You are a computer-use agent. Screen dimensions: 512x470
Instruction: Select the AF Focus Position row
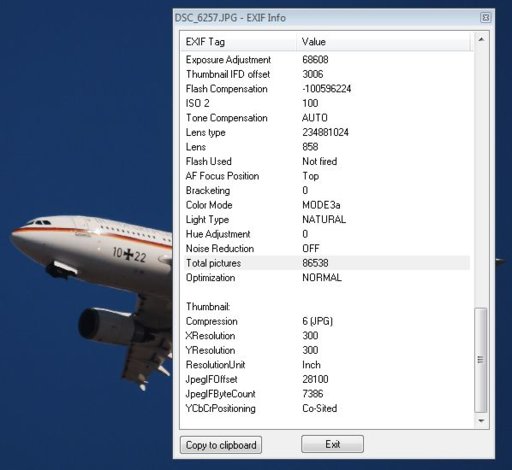tap(327, 176)
